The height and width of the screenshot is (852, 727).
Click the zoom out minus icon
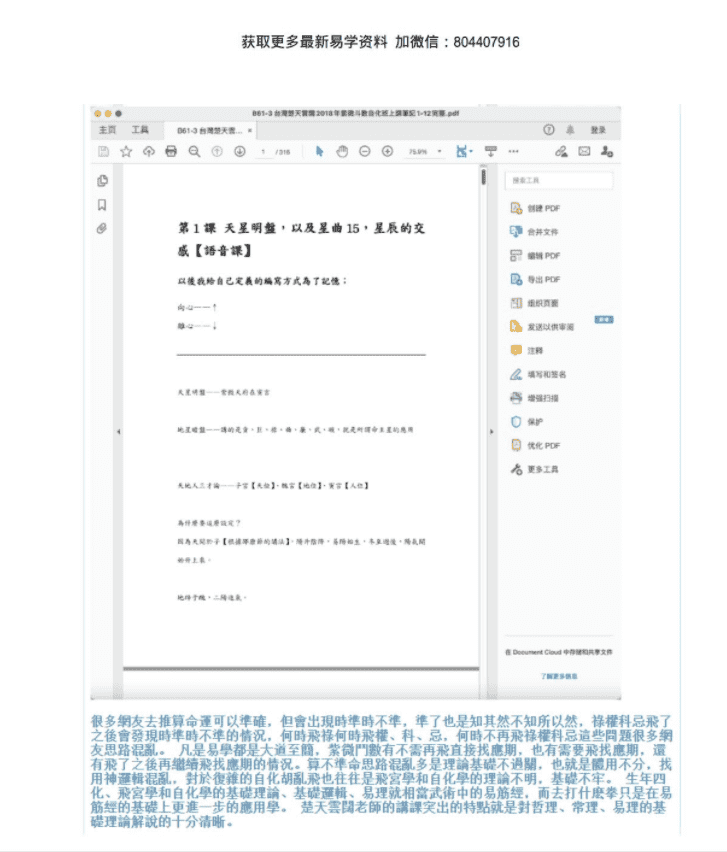pyautogui.click(x=363, y=151)
